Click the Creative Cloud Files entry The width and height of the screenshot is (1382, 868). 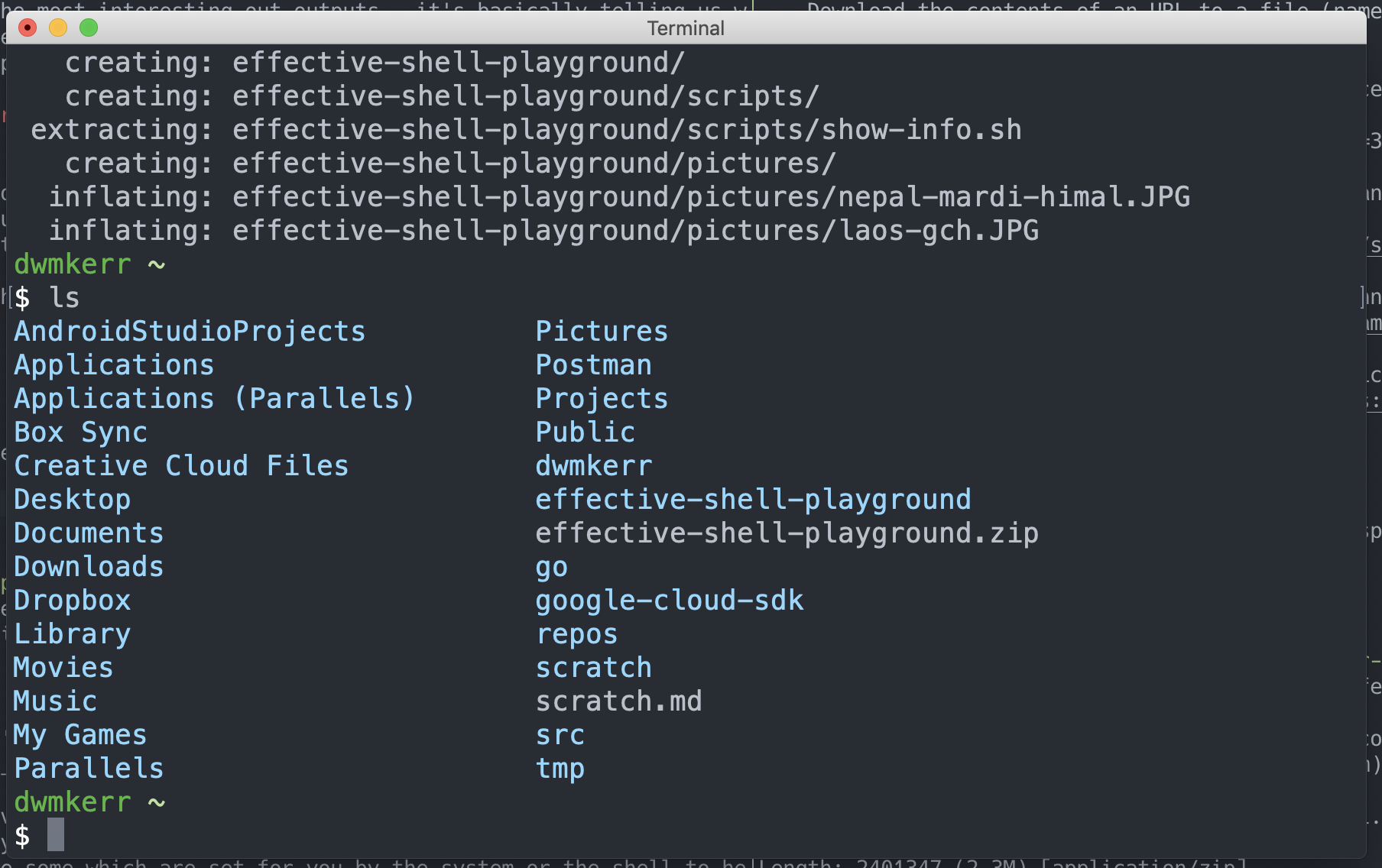coord(181,466)
